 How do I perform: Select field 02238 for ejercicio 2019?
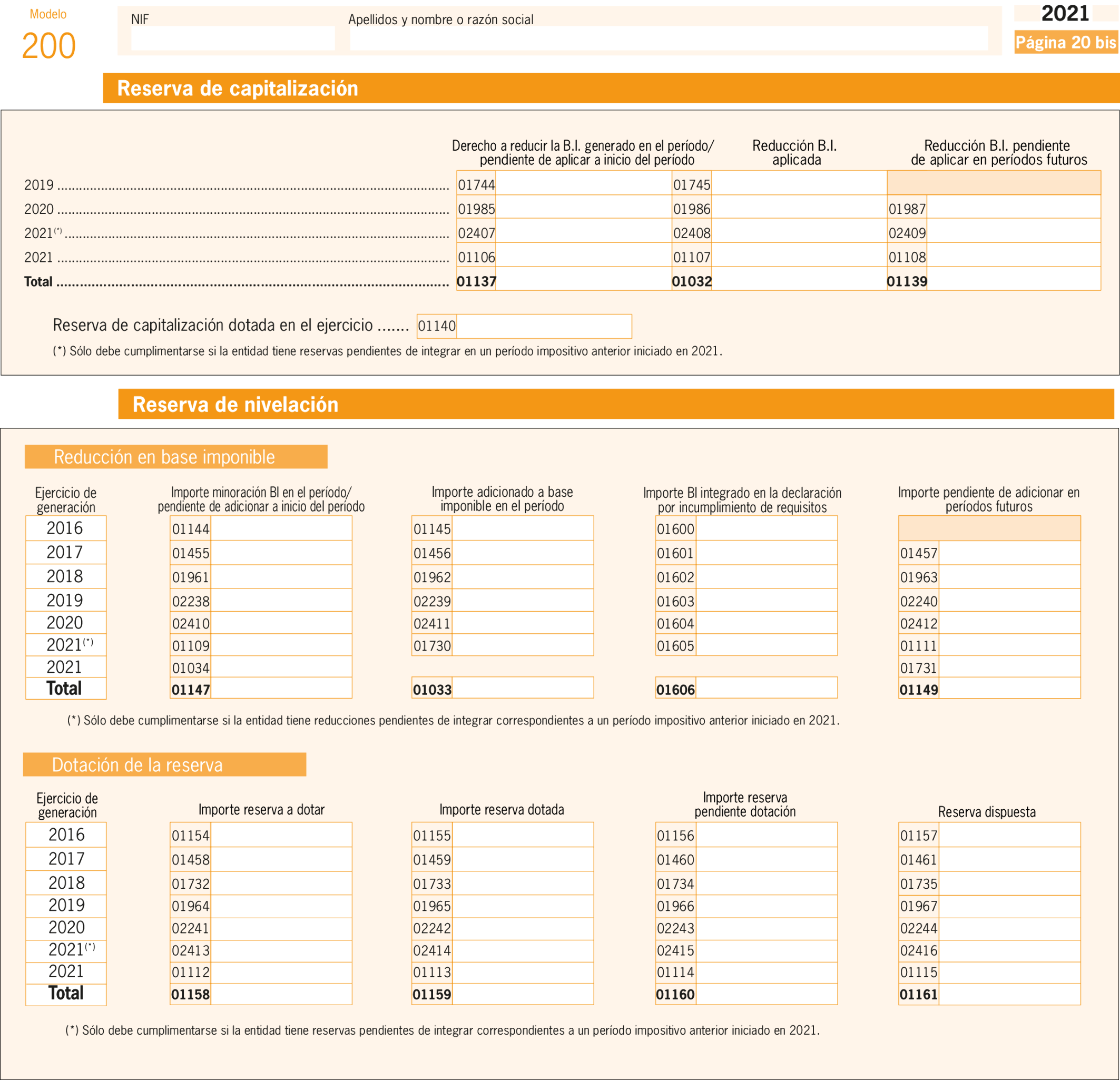click(281, 600)
